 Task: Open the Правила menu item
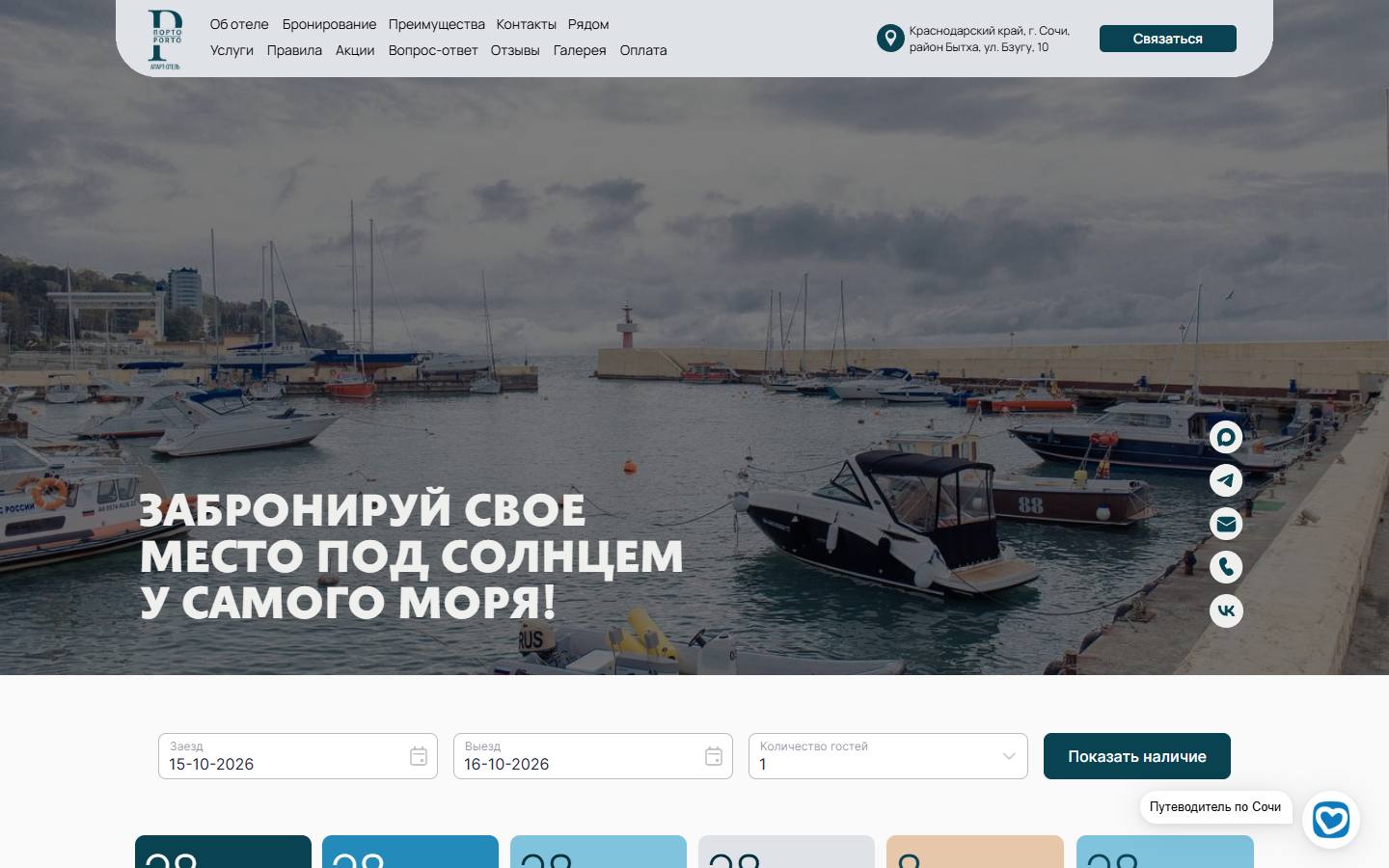tap(294, 50)
